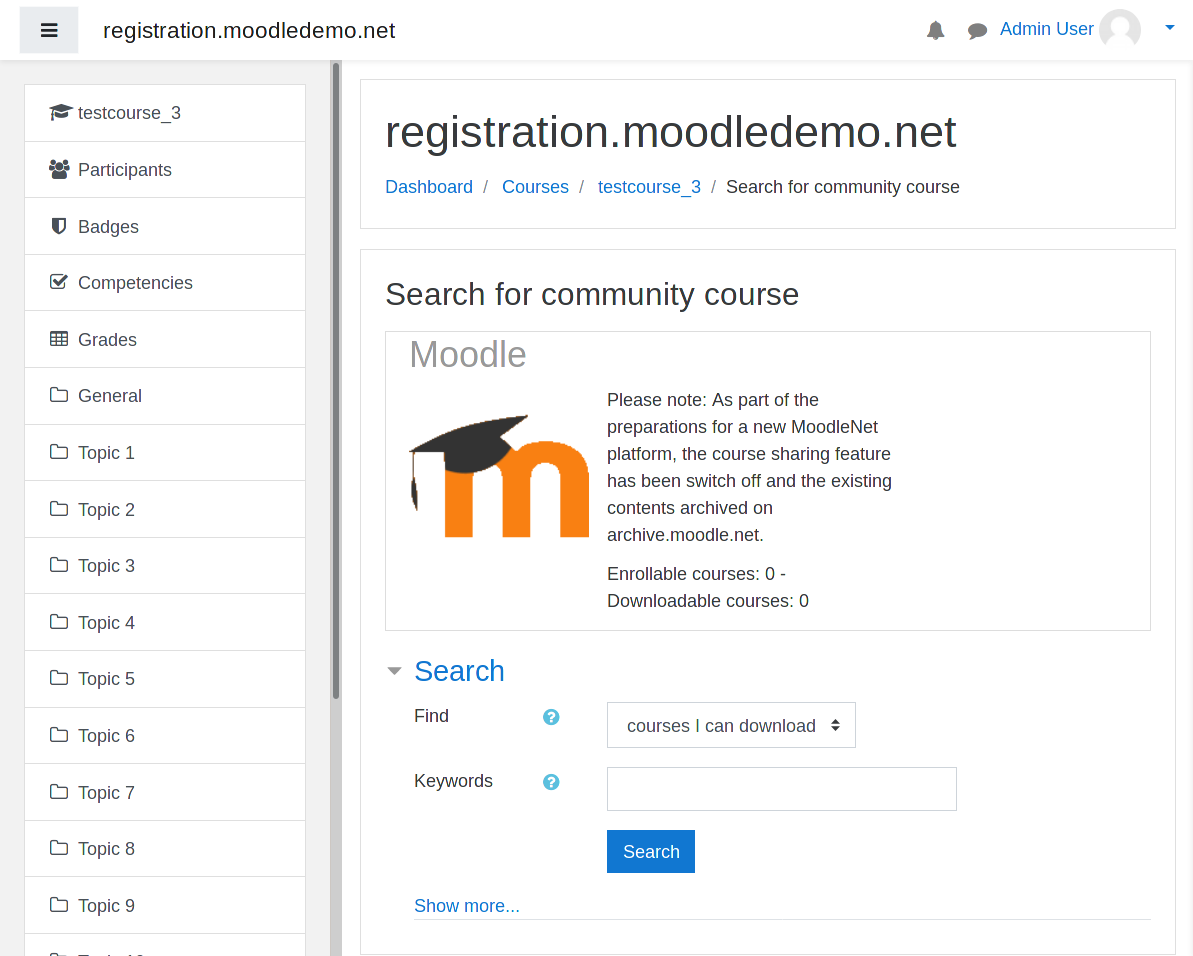
Task: Open the user menu dropdown arrow
Action: tap(1169, 27)
